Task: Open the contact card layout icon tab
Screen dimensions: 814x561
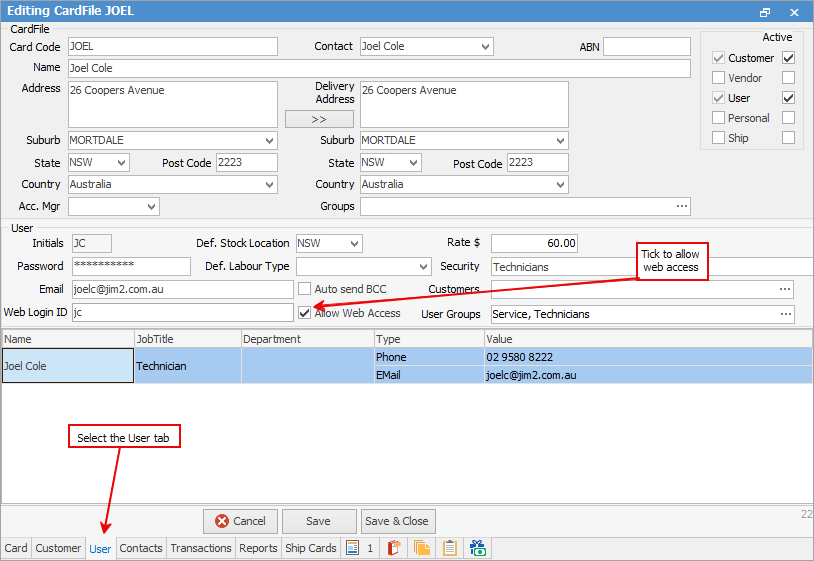Action: pos(352,548)
